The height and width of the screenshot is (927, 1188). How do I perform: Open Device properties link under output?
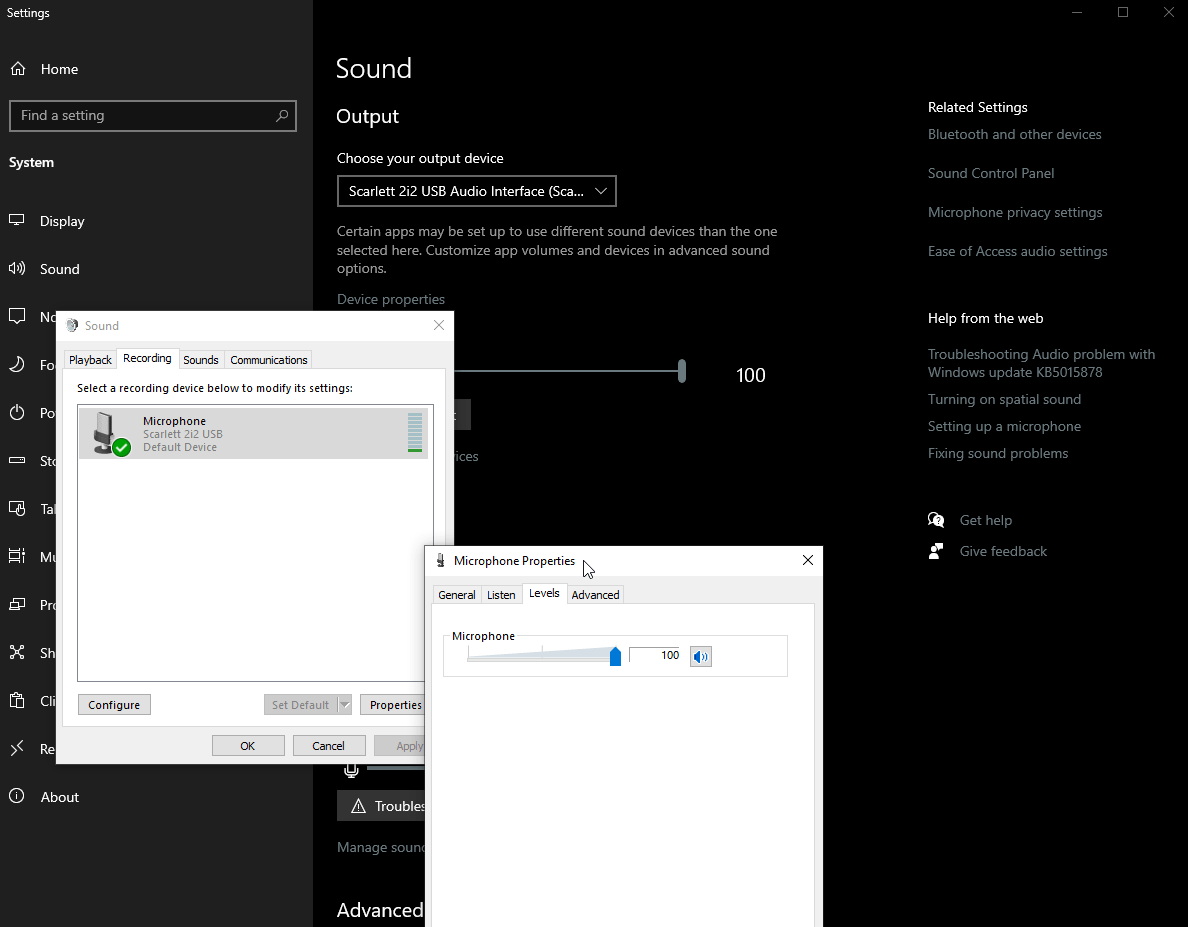(391, 299)
